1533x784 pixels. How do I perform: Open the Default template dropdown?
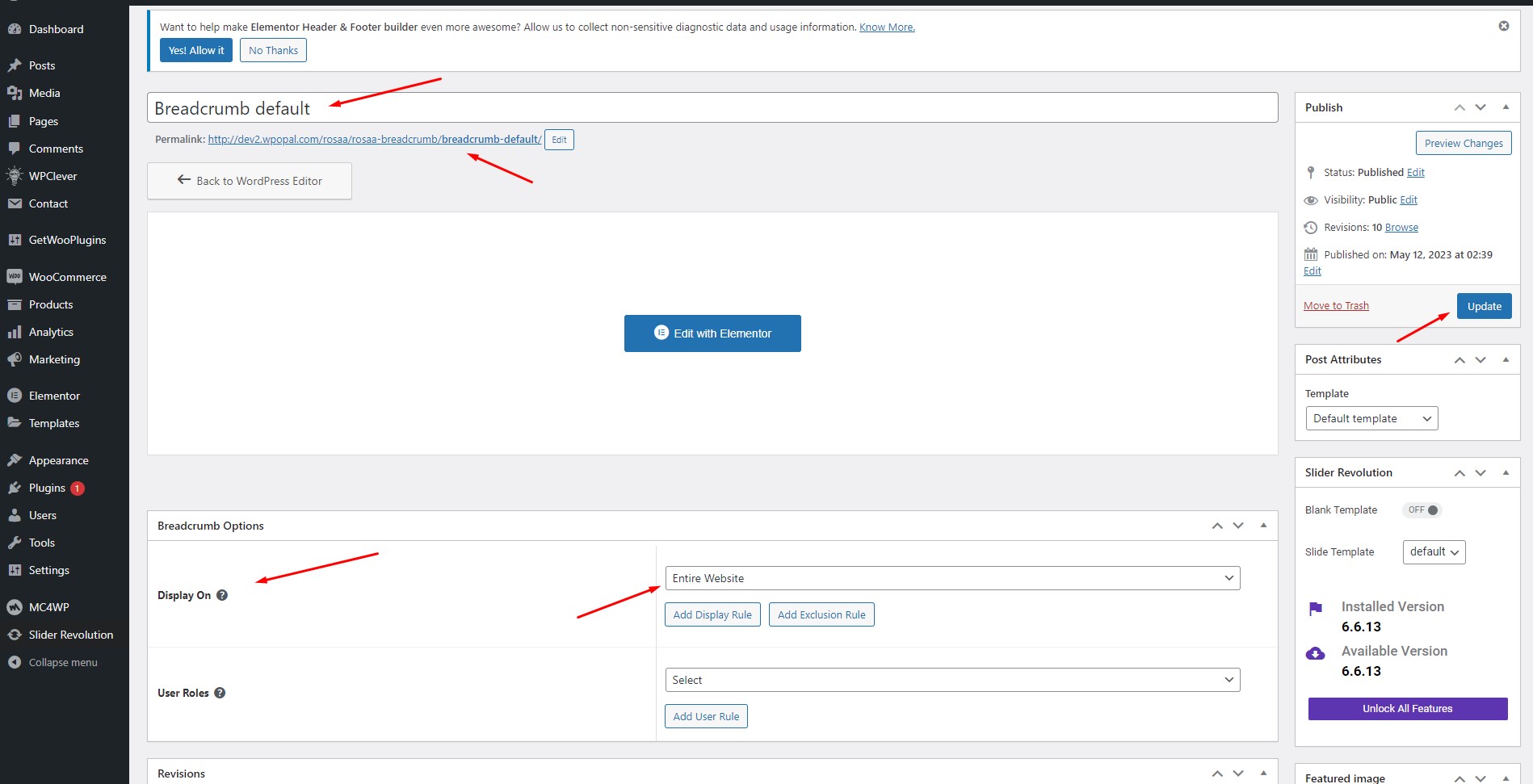click(1371, 418)
